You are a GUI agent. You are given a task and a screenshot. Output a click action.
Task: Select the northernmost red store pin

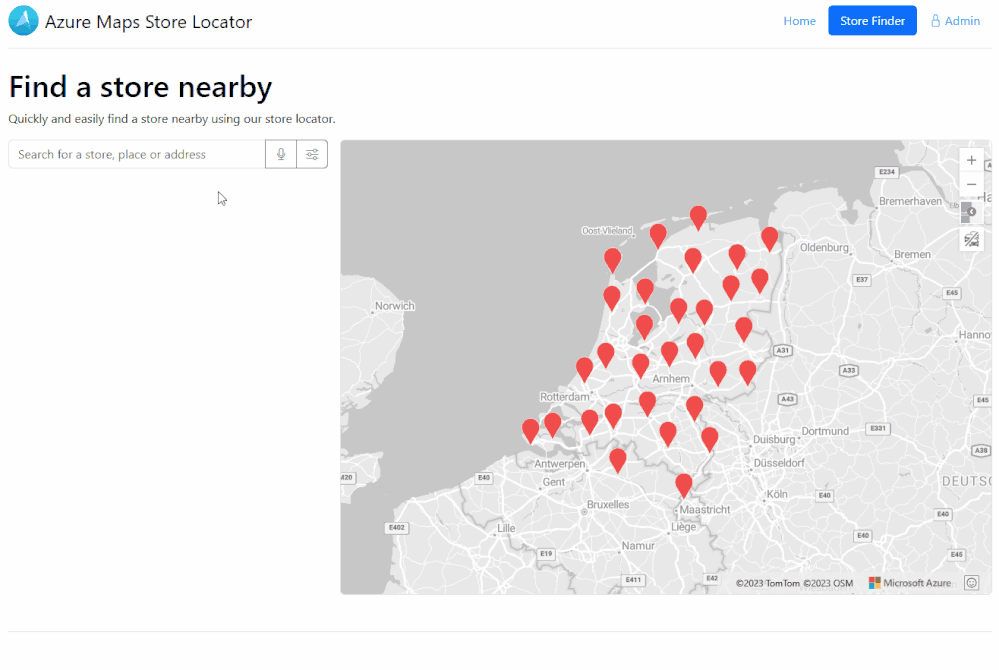pyautogui.click(x=698, y=216)
